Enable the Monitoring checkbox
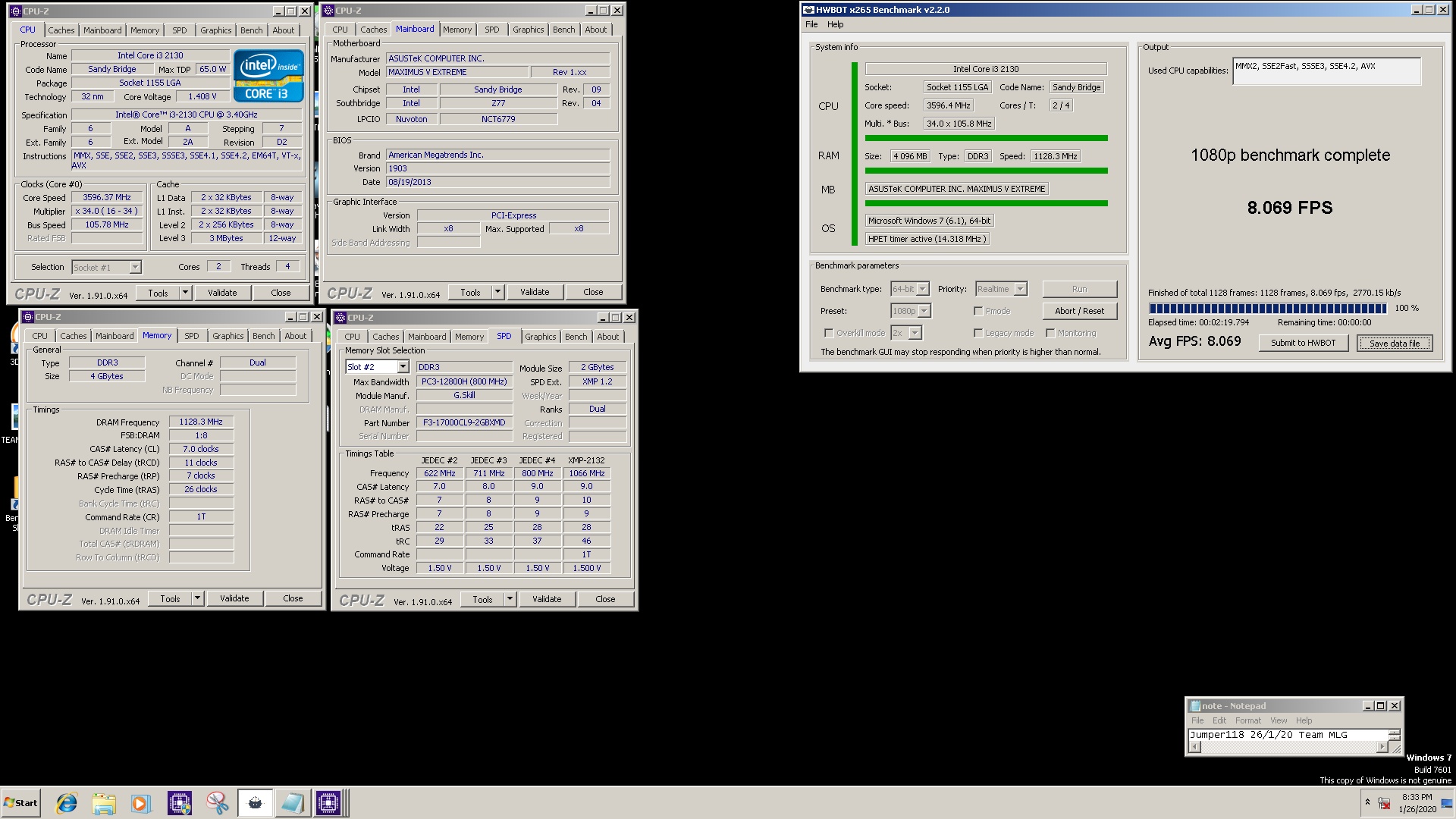Image resolution: width=1456 pixels, height=819 pixels. tap(1050, 333)
